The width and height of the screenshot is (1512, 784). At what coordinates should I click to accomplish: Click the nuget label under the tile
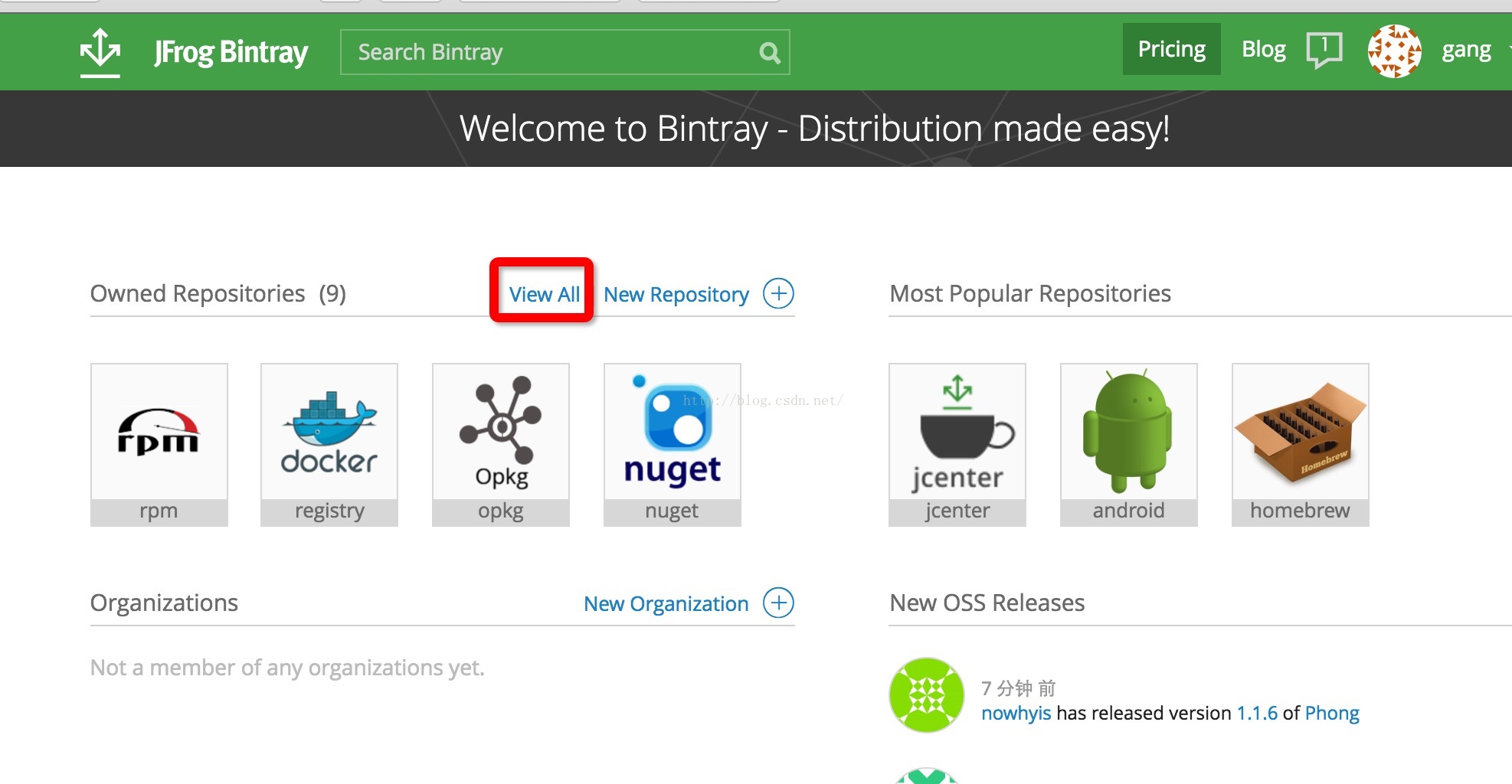[672, 511]
